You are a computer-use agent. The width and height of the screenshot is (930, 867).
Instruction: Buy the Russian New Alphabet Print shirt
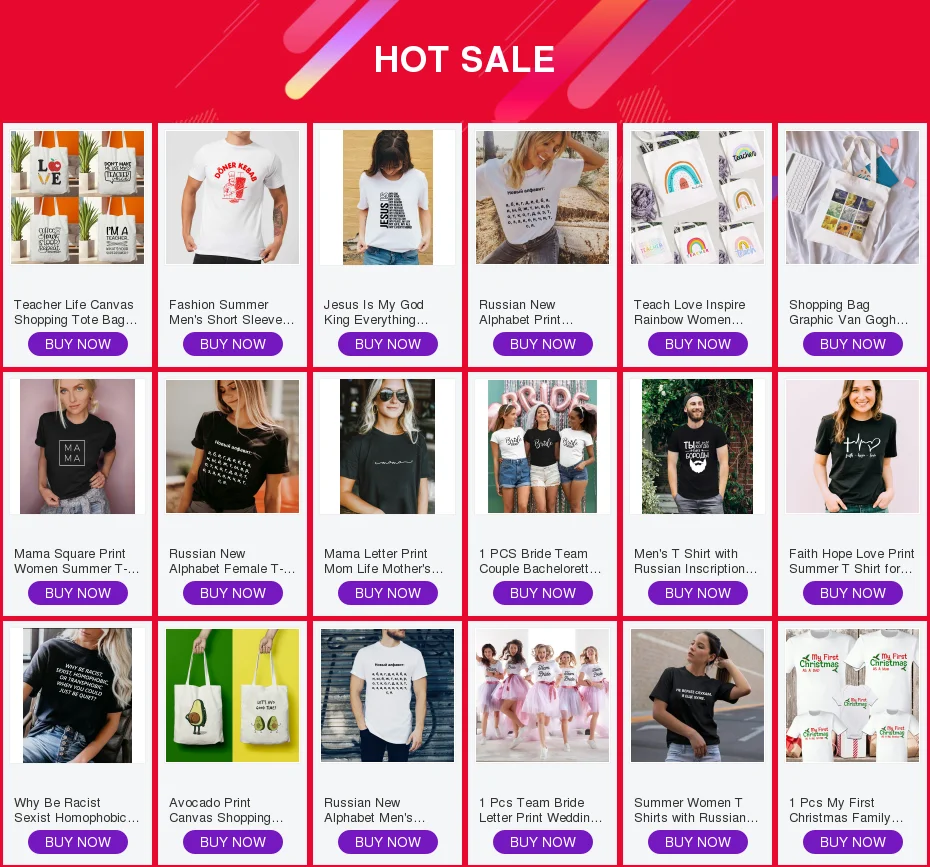[543, 344]
